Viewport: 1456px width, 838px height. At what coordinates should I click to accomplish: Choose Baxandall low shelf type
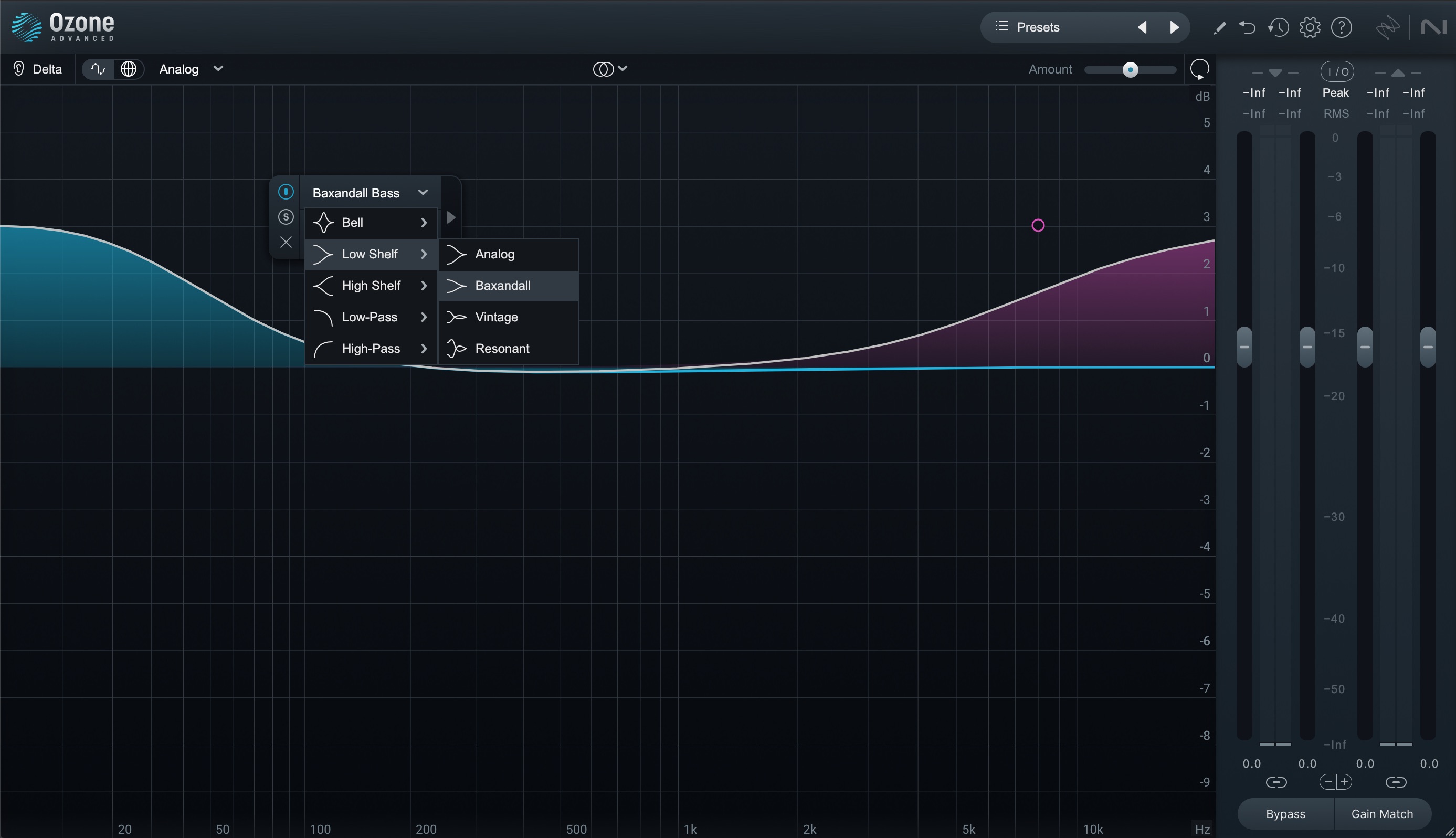click(509, 286)
